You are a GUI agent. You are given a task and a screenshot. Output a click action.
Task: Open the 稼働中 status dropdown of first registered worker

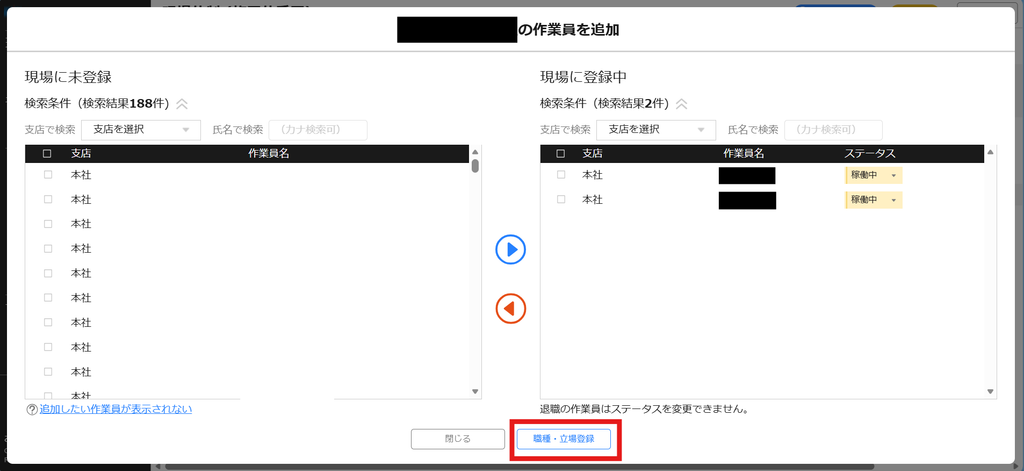point(874,176)
